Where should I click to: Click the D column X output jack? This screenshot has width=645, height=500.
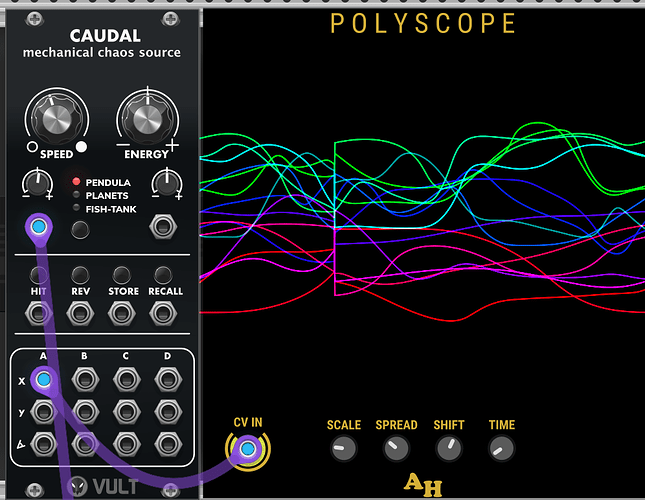(168, 380)
